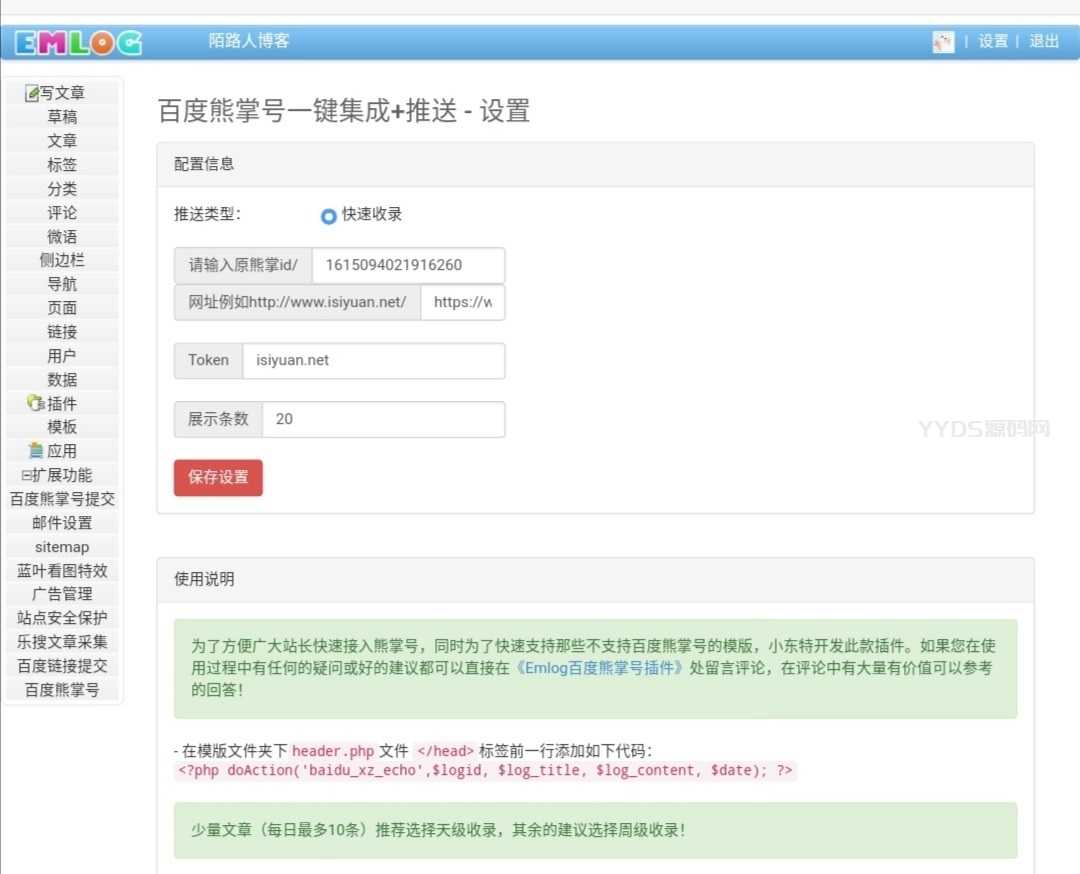1080x874 pixels.
Task: Edit the 展示条数 number field
Action: 383,420
